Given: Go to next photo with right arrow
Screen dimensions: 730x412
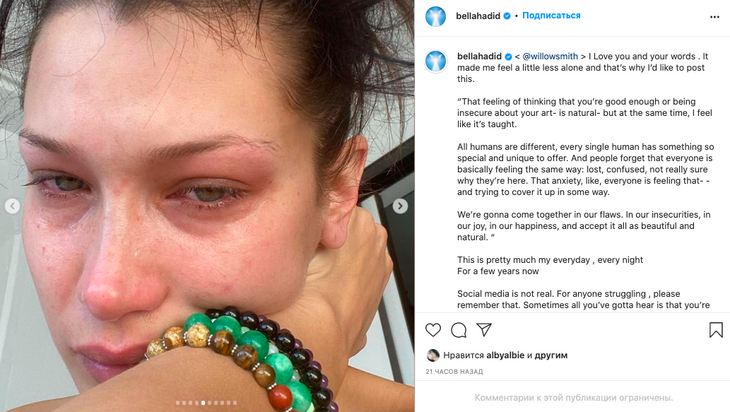Looking at the screenshot, I should click(400, 206).
